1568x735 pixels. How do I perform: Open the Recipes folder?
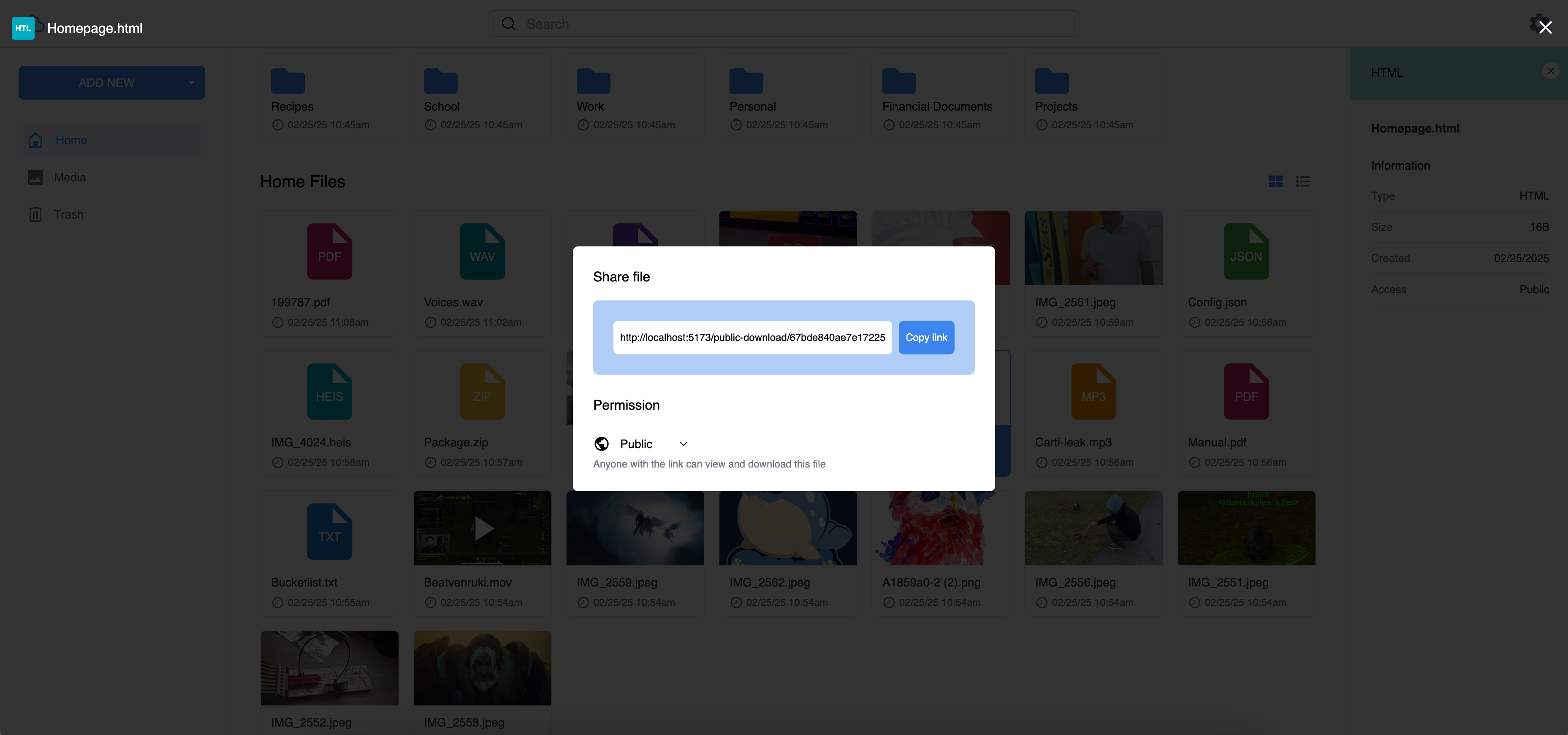(x=329, y=99)
